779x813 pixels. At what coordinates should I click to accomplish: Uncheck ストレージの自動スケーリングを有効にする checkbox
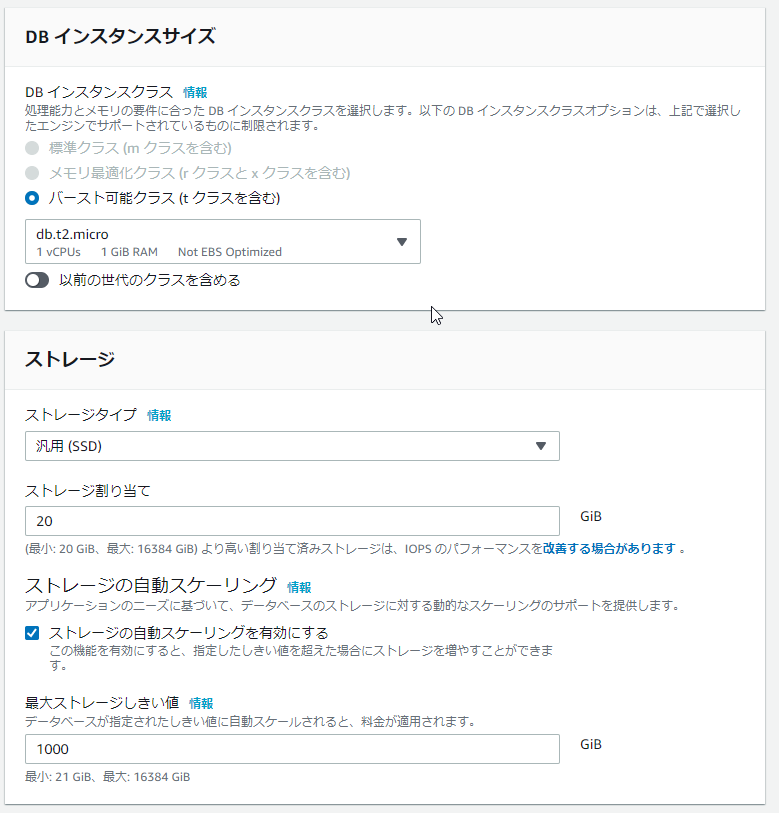pos(32,633)
